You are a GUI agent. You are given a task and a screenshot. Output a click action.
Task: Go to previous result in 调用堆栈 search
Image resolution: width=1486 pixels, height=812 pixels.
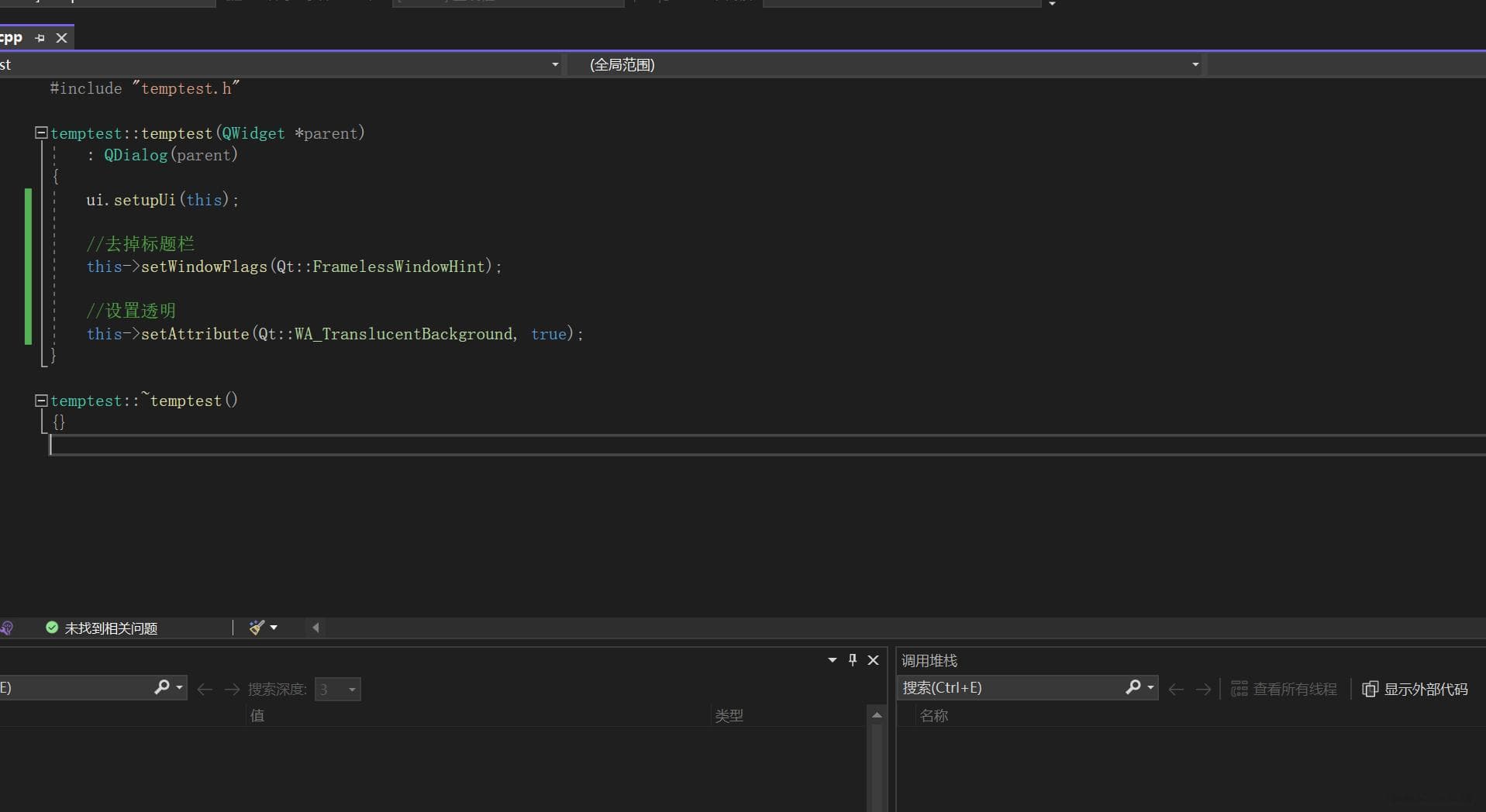tap(1176, 689)
